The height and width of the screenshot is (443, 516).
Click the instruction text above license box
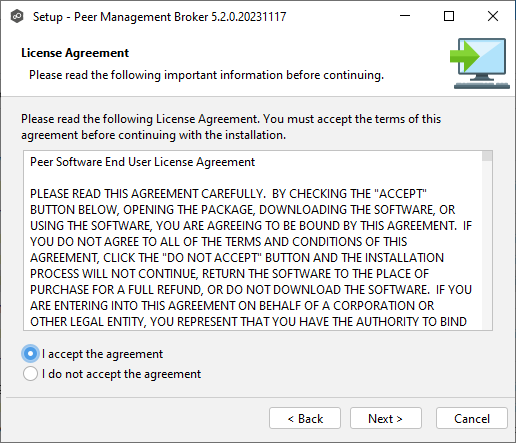231,127
